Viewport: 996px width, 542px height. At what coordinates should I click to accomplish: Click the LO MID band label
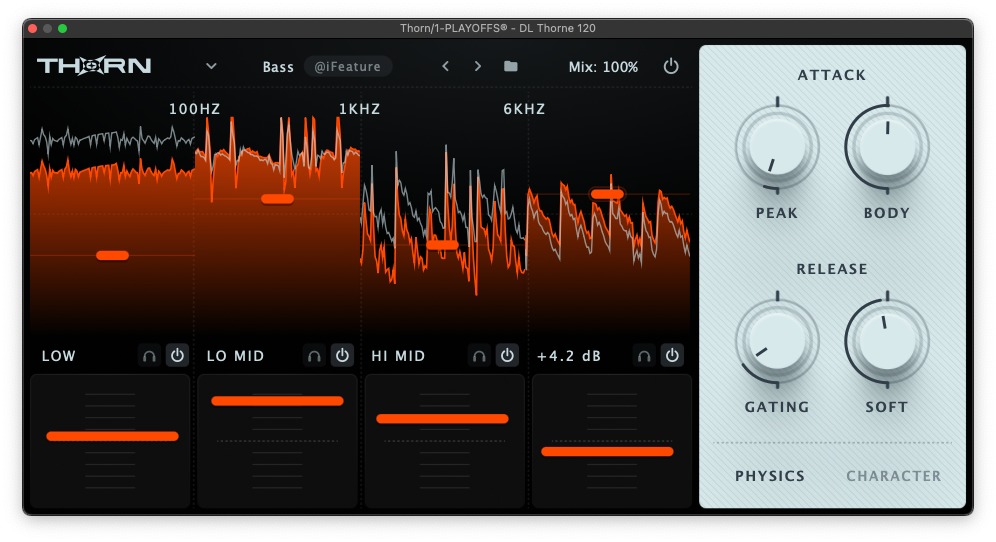coord(235,356)
